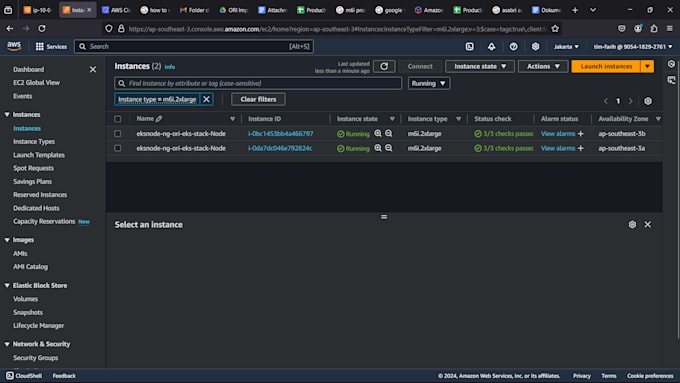Open the Jakarta region selector
The image size is (680, 383).
[x=566, y=46]
